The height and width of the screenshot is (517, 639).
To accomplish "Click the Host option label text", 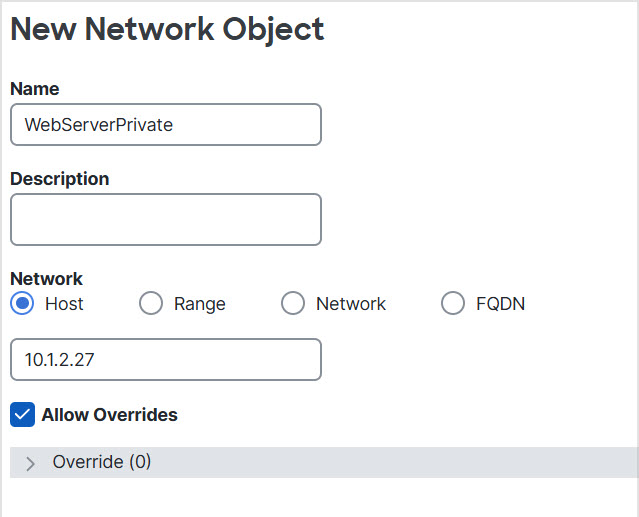I will point(64,304).
